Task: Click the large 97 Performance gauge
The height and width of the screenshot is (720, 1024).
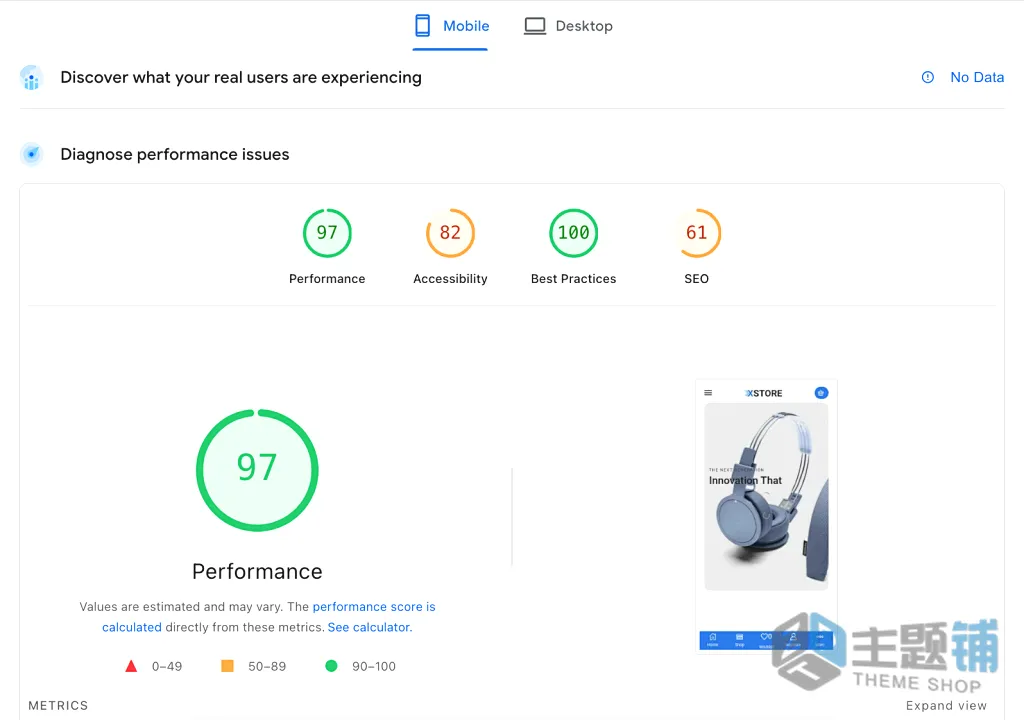Action: (x=257, y=470)
